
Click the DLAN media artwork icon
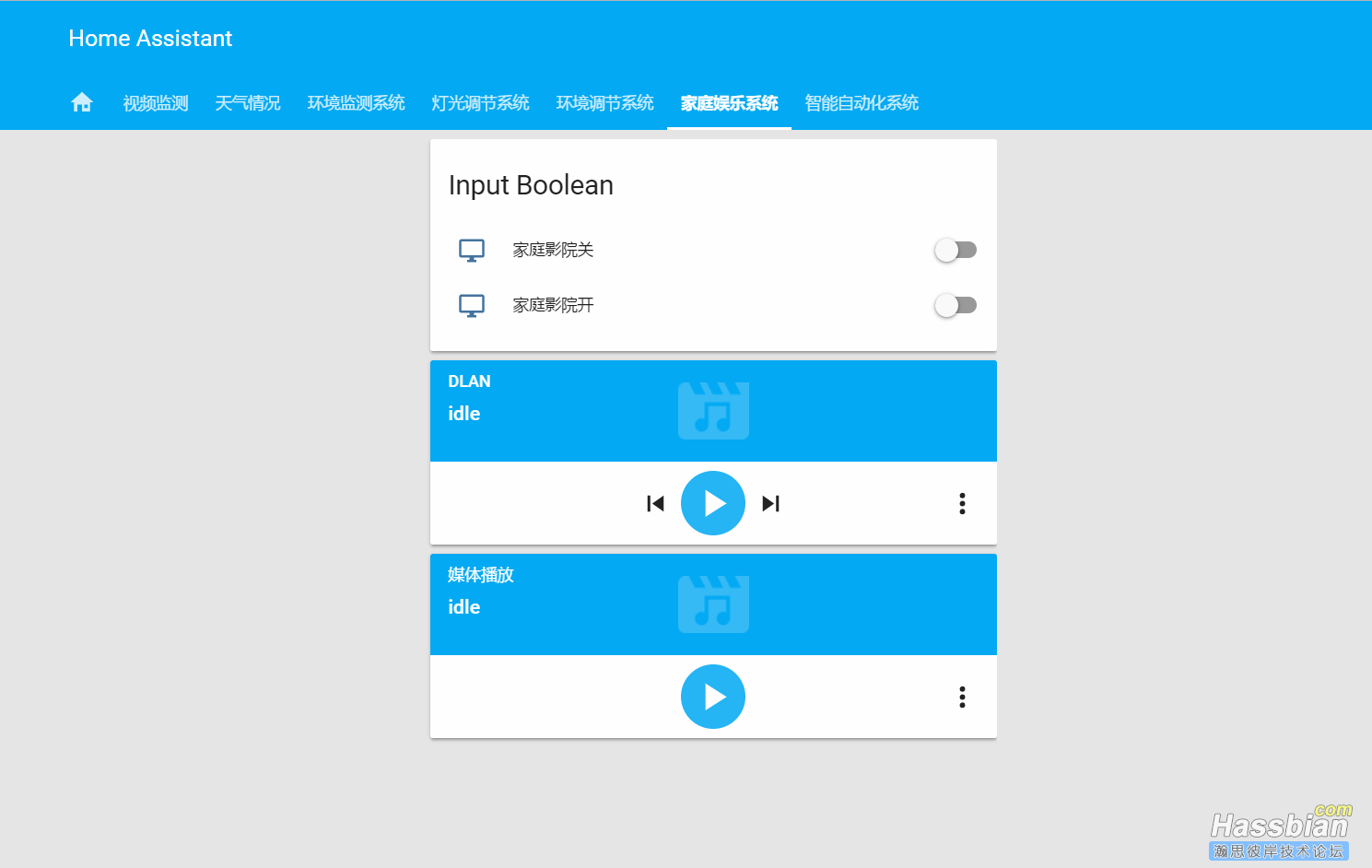(713, 411)
